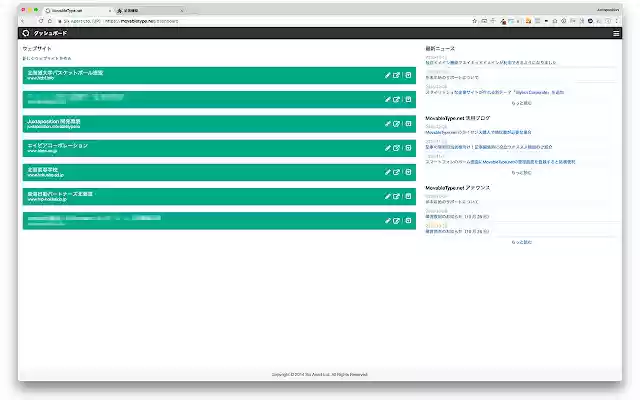
Task: Click the pencil icon on the コーポレーション row
Action: 387,148
